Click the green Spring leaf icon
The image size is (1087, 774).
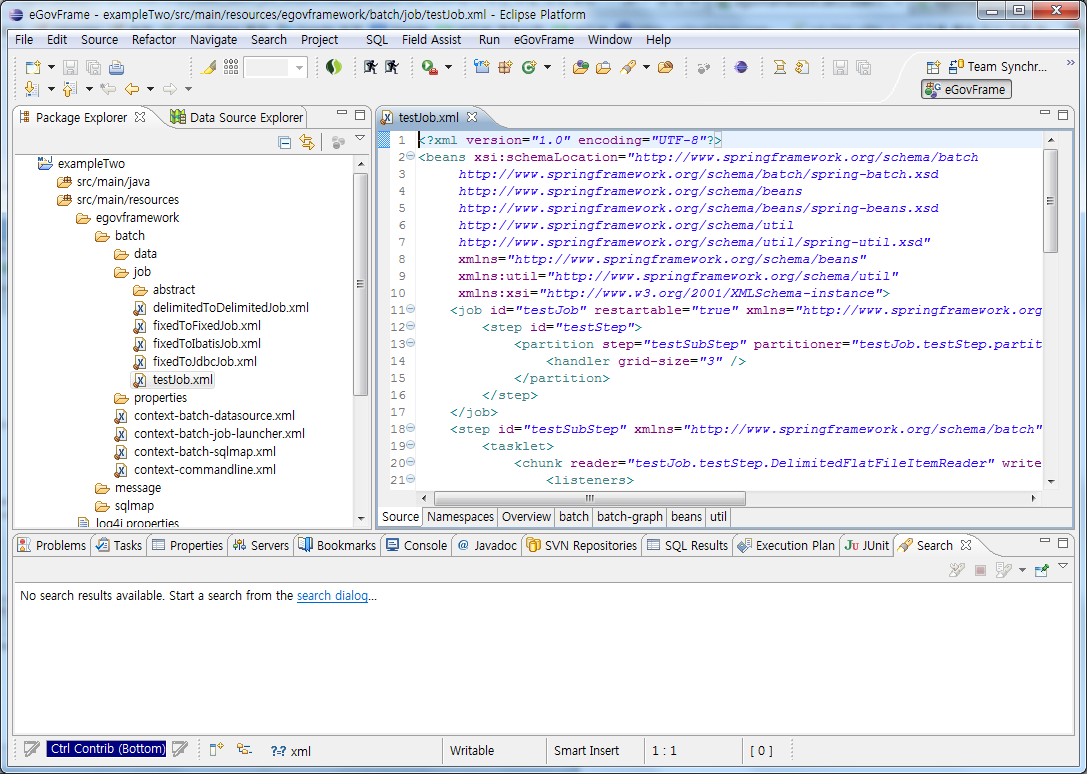[334, 67]
